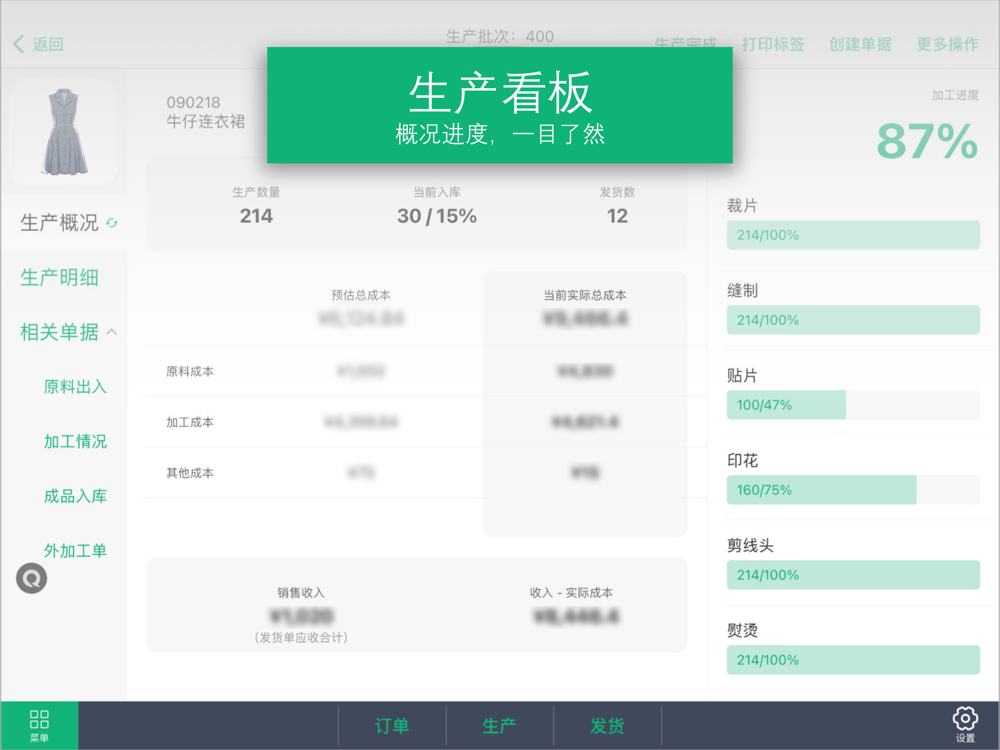Image resolution: width=1000 pixels, height=750 pixels.
Task: Open 原料出入 under related documents
Action: [x=75, y=386]
